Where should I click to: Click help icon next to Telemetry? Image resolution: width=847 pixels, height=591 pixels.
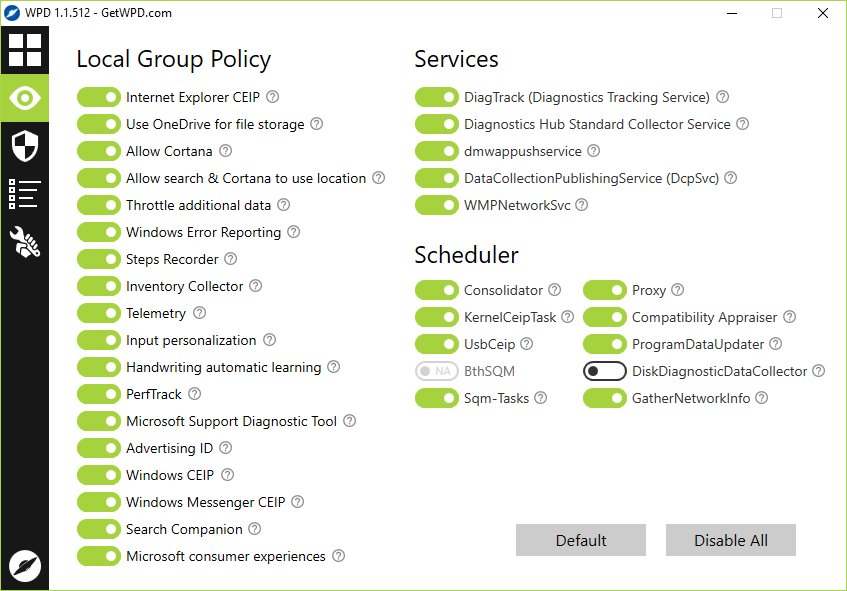200,313
